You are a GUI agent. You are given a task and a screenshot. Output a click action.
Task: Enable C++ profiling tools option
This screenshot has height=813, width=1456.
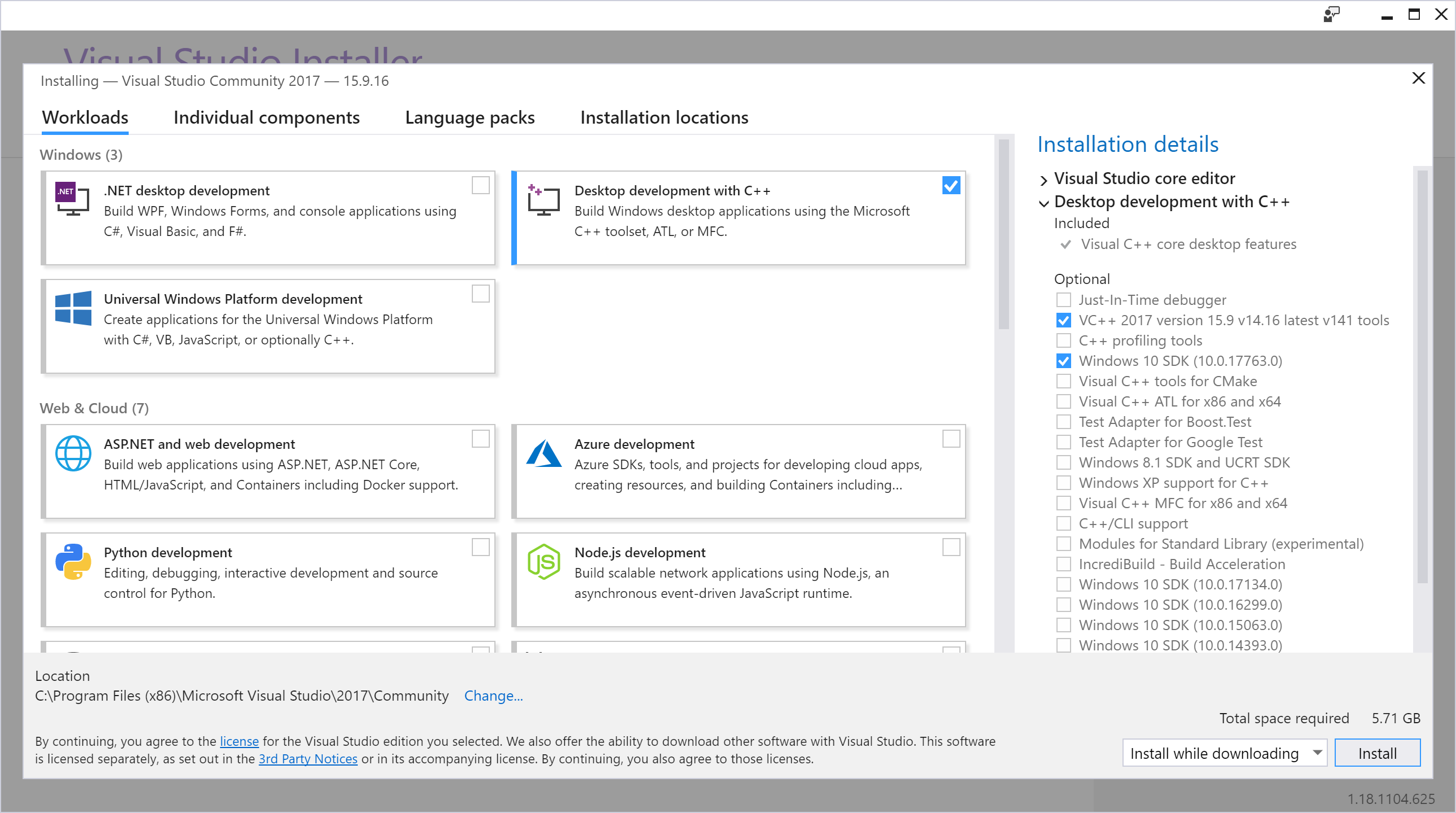[x=1063, y=340]
